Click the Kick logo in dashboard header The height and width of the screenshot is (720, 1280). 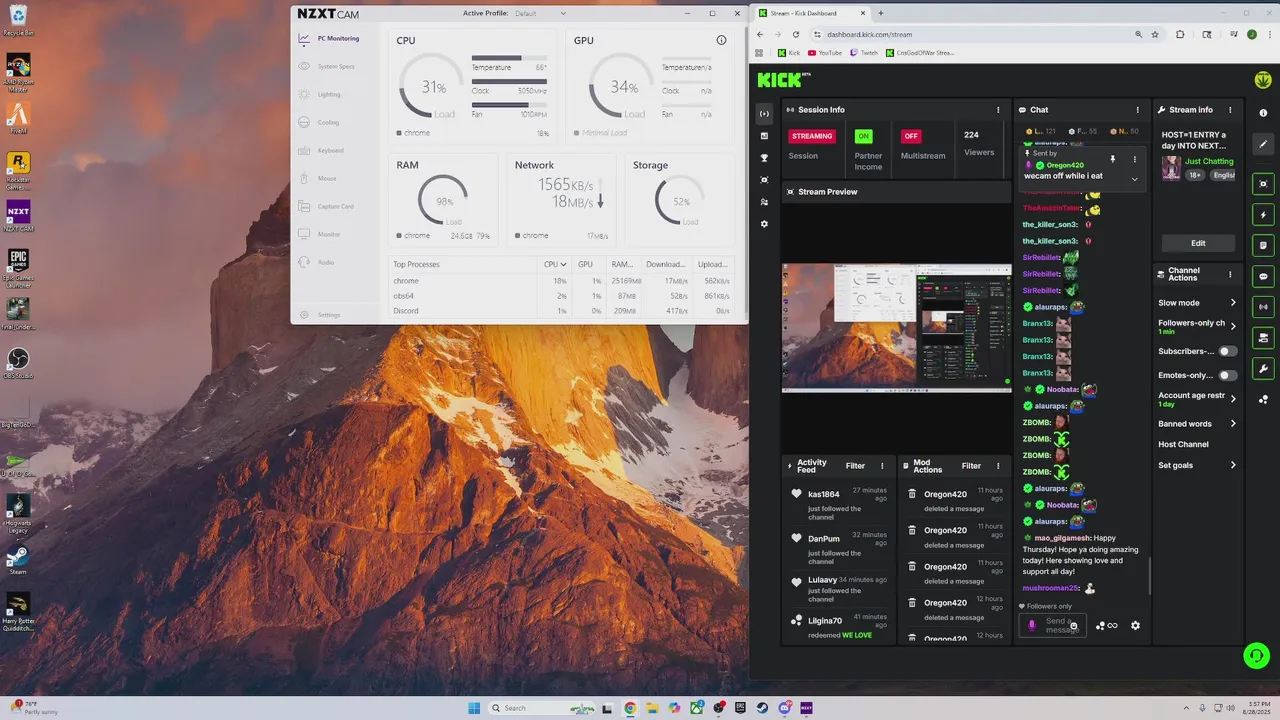coord(784,80)
